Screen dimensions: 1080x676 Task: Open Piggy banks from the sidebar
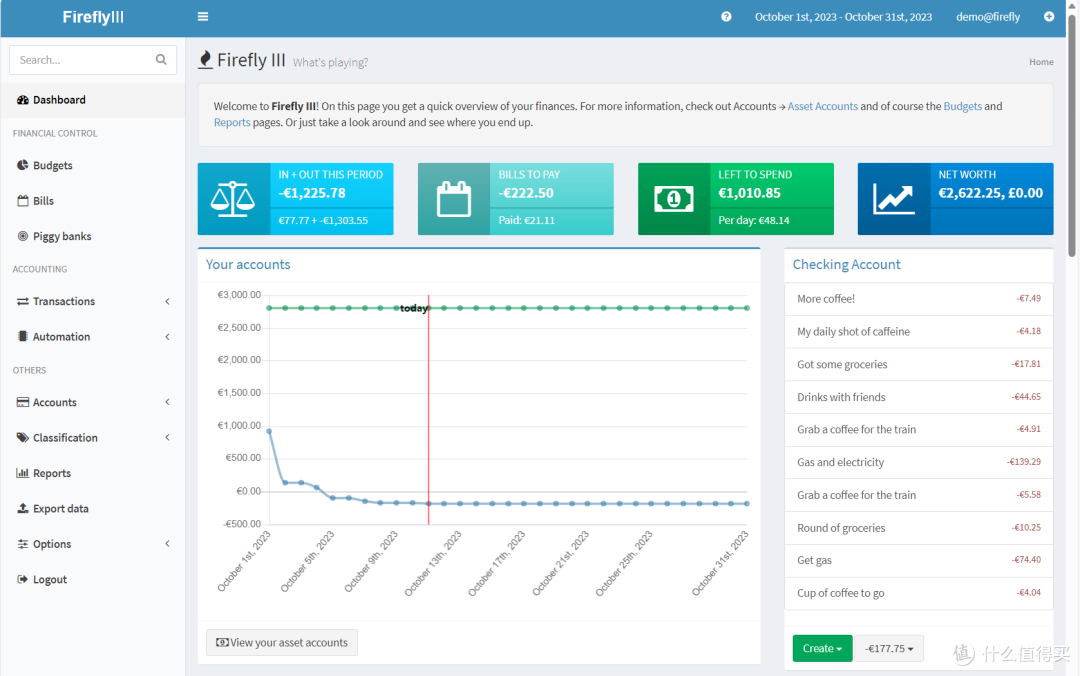coord(61,236)
